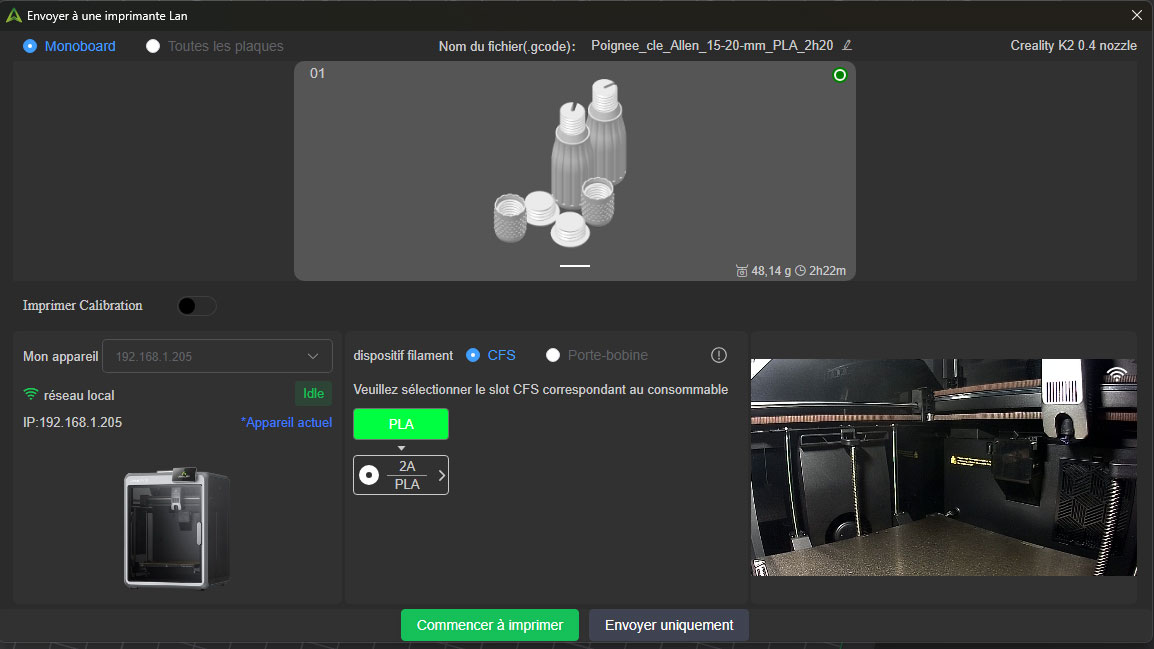
Task: Open the Mon appareil device dropdown
Action: pyautogui.click(x=217, y=356)
